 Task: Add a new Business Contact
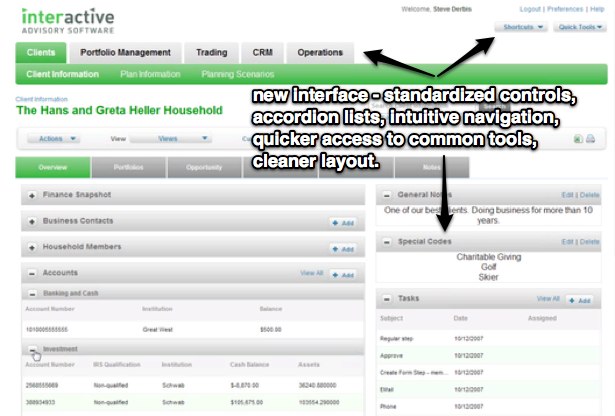(x=343, y=223)
